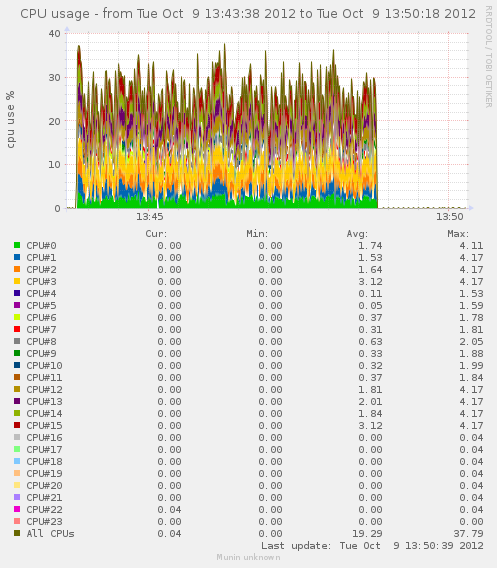Image resolution: width=497 pixels, height=568 pixels.
Task: Click the Avg column header
Action: (x=357, y=234)
